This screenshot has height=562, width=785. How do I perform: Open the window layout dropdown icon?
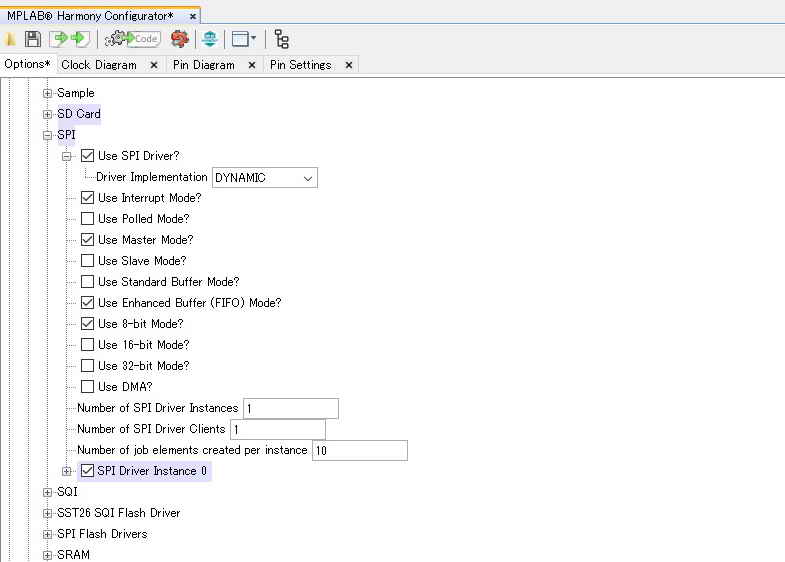(244, 39)
